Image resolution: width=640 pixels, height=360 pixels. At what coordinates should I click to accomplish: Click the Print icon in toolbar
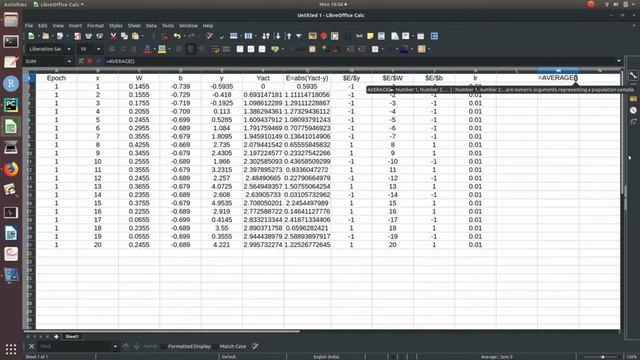coord(88,36)
